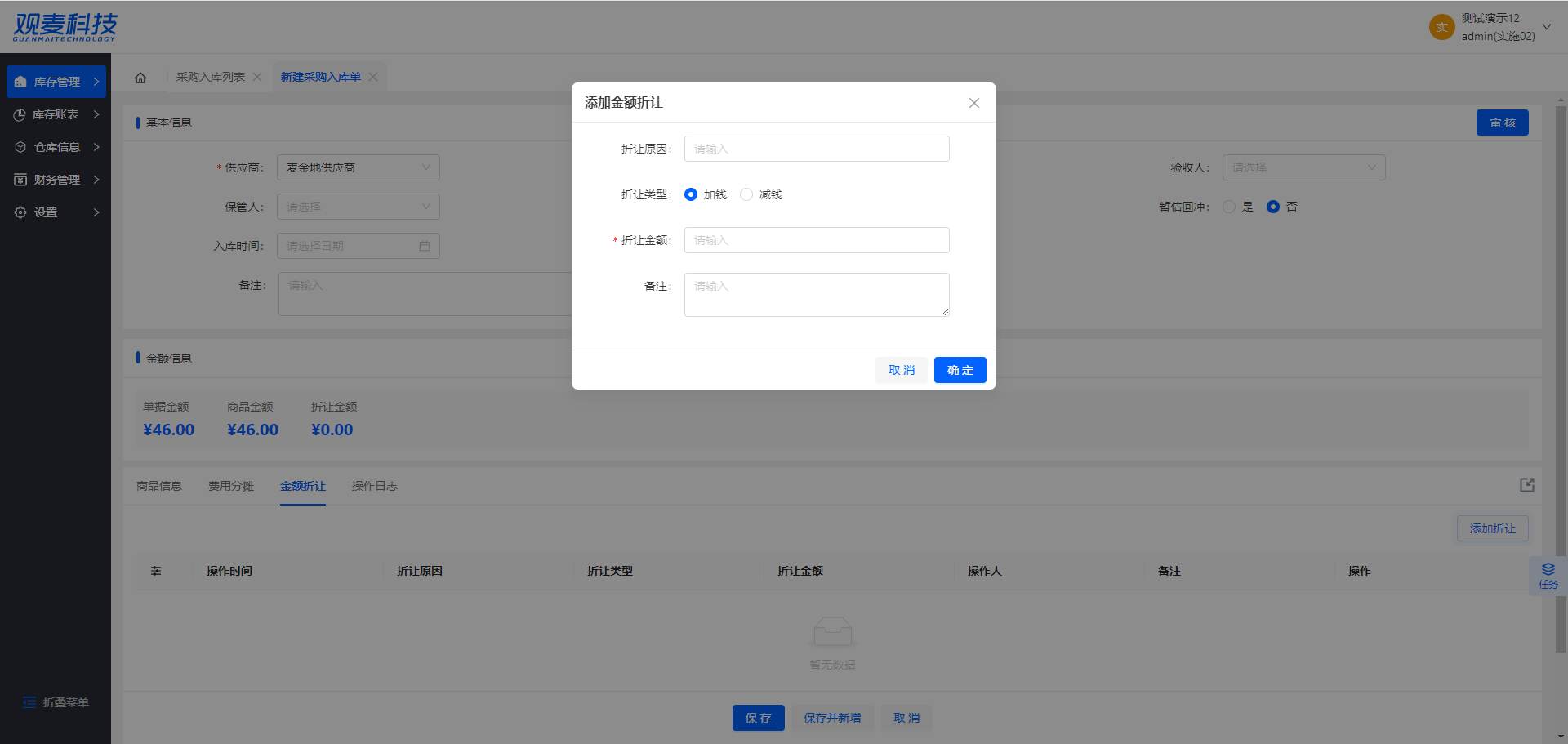Close the 添加金额折让 dialog with X
Image resolution: width=1568 pixels, height=744 pixels.
(x=973, y=103)
